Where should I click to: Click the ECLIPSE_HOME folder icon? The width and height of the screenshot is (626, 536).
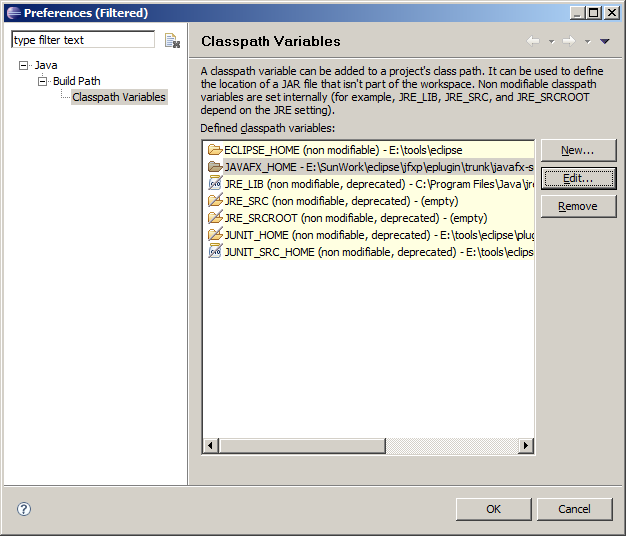pos(214,150)
